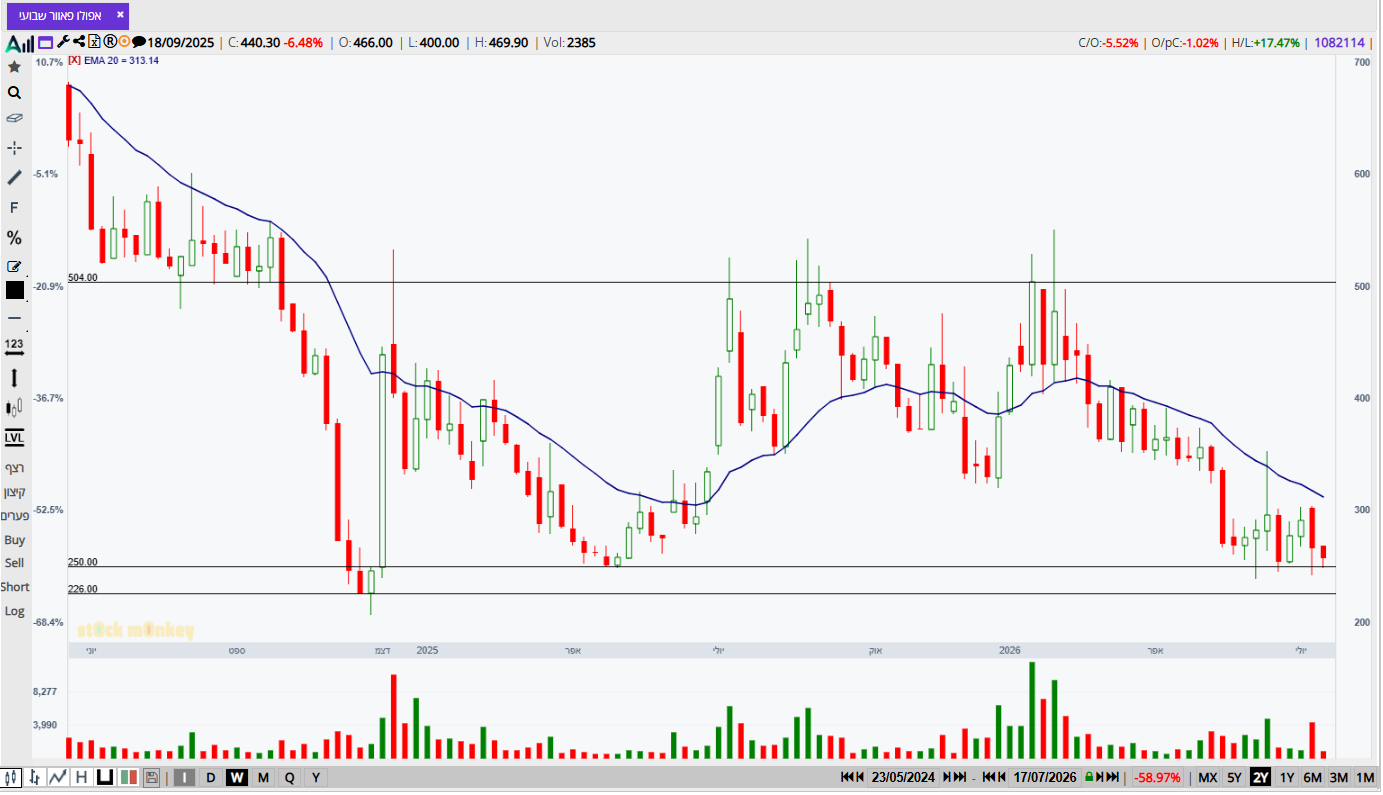Switch to line chart type
This screenshot has height=795, width=1383.
click(58, 777)
